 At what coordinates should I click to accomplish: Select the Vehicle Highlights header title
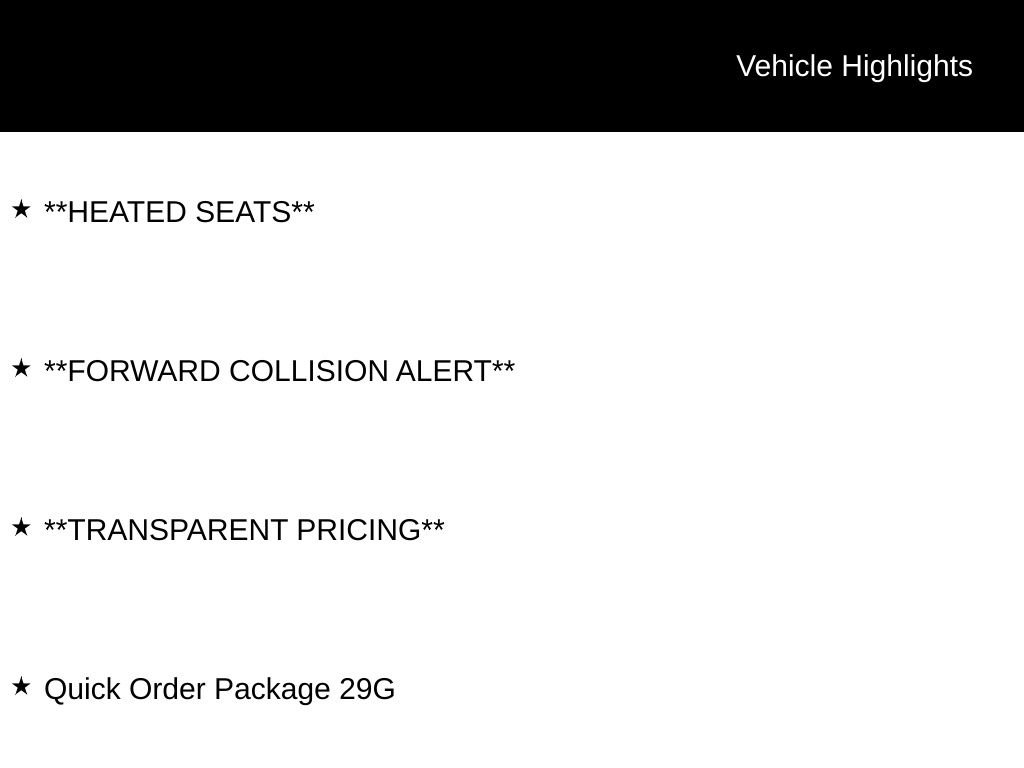point(854,66)
